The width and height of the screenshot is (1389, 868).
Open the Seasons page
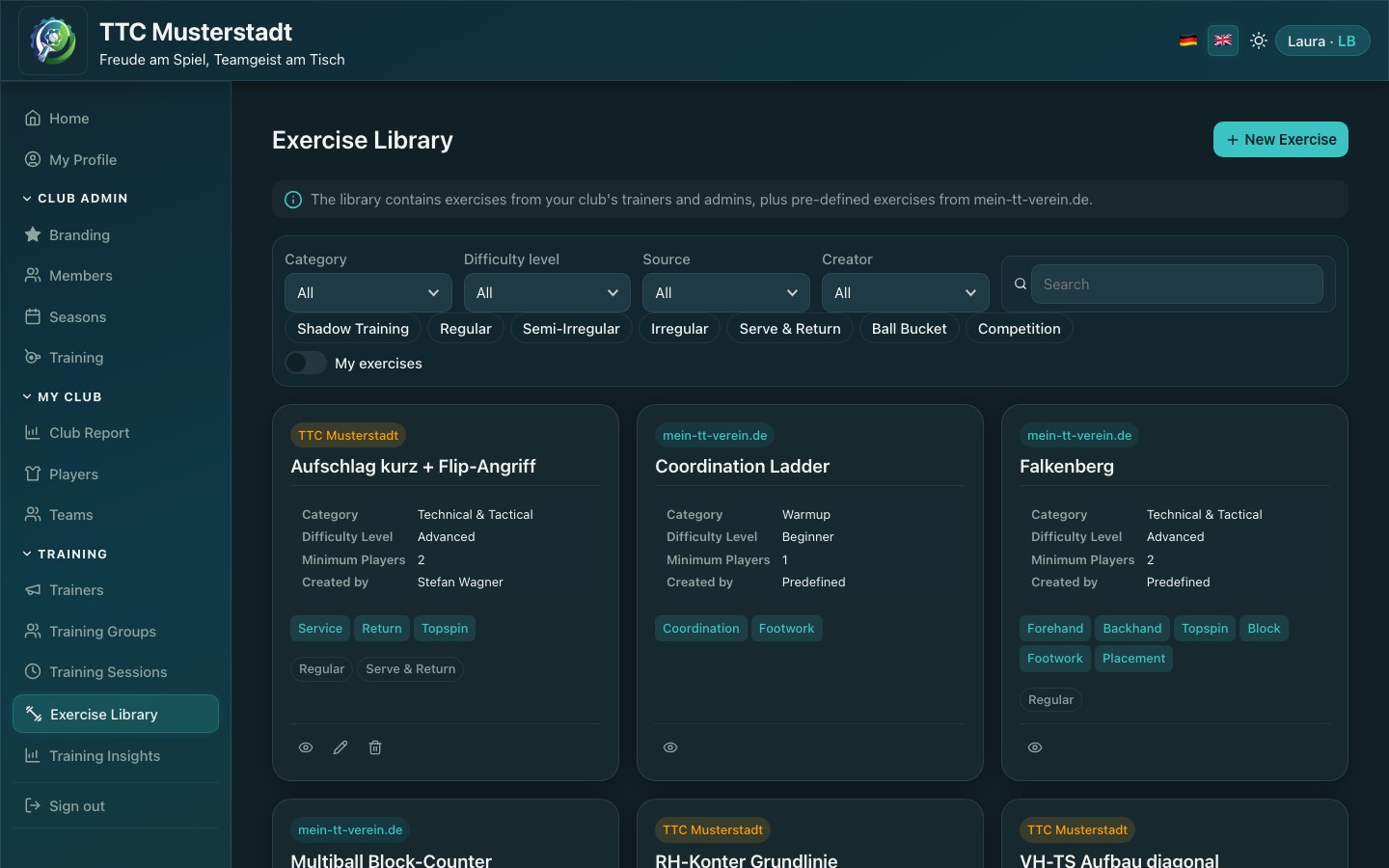[x=116, y=317]
